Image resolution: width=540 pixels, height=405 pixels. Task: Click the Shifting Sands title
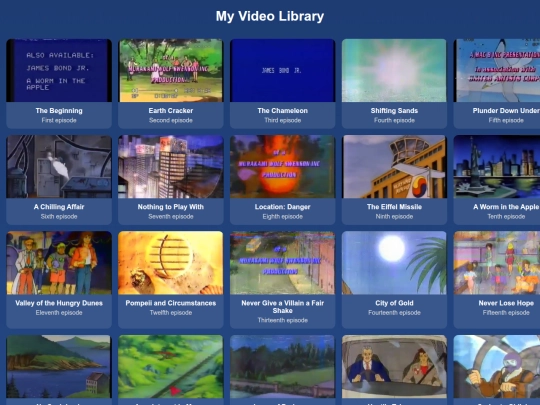(394, 111)
